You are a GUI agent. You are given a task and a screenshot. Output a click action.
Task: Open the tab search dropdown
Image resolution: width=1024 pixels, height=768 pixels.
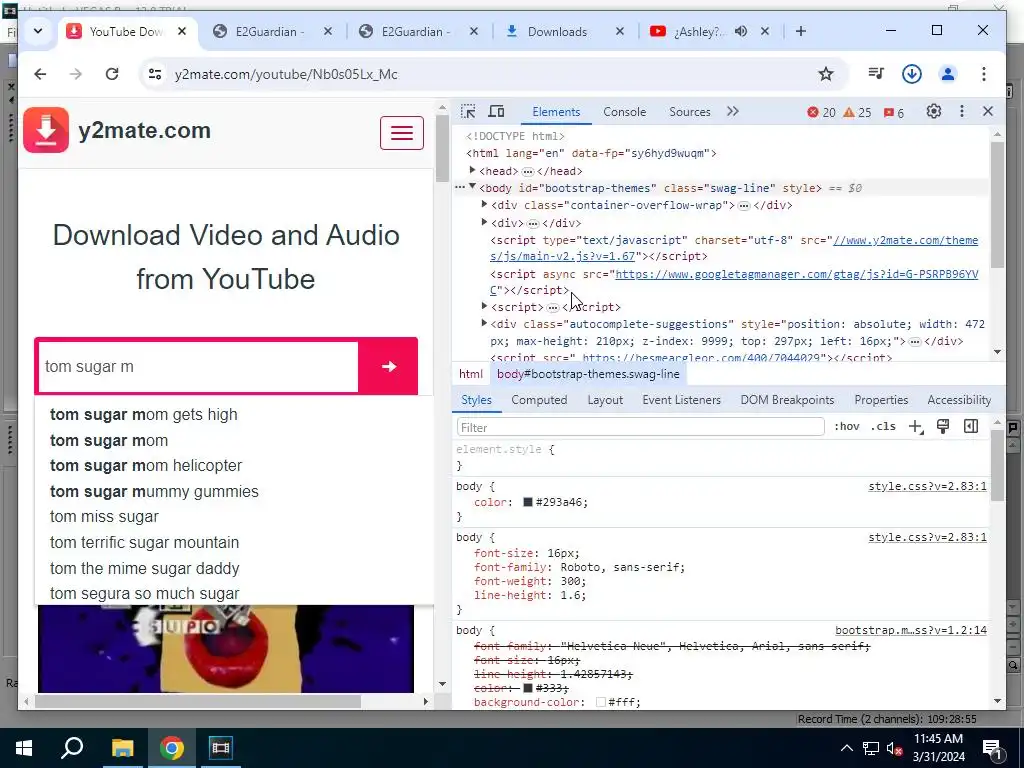[x=38, y=31]
